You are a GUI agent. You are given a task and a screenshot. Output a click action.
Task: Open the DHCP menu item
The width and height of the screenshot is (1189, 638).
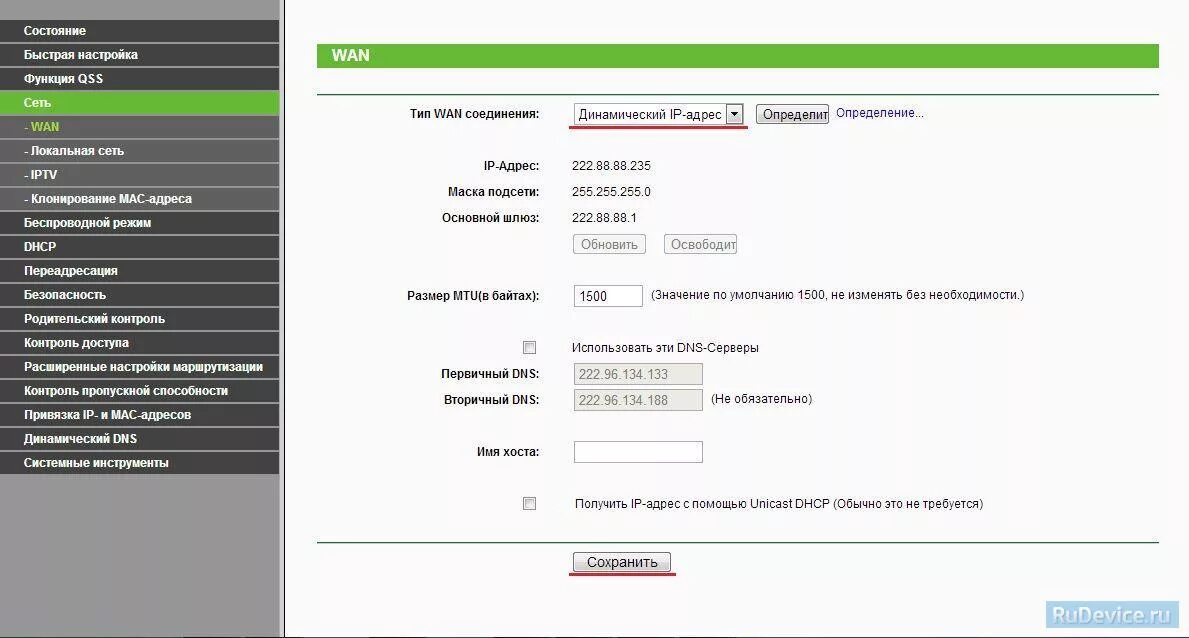(x=140, y=247)
